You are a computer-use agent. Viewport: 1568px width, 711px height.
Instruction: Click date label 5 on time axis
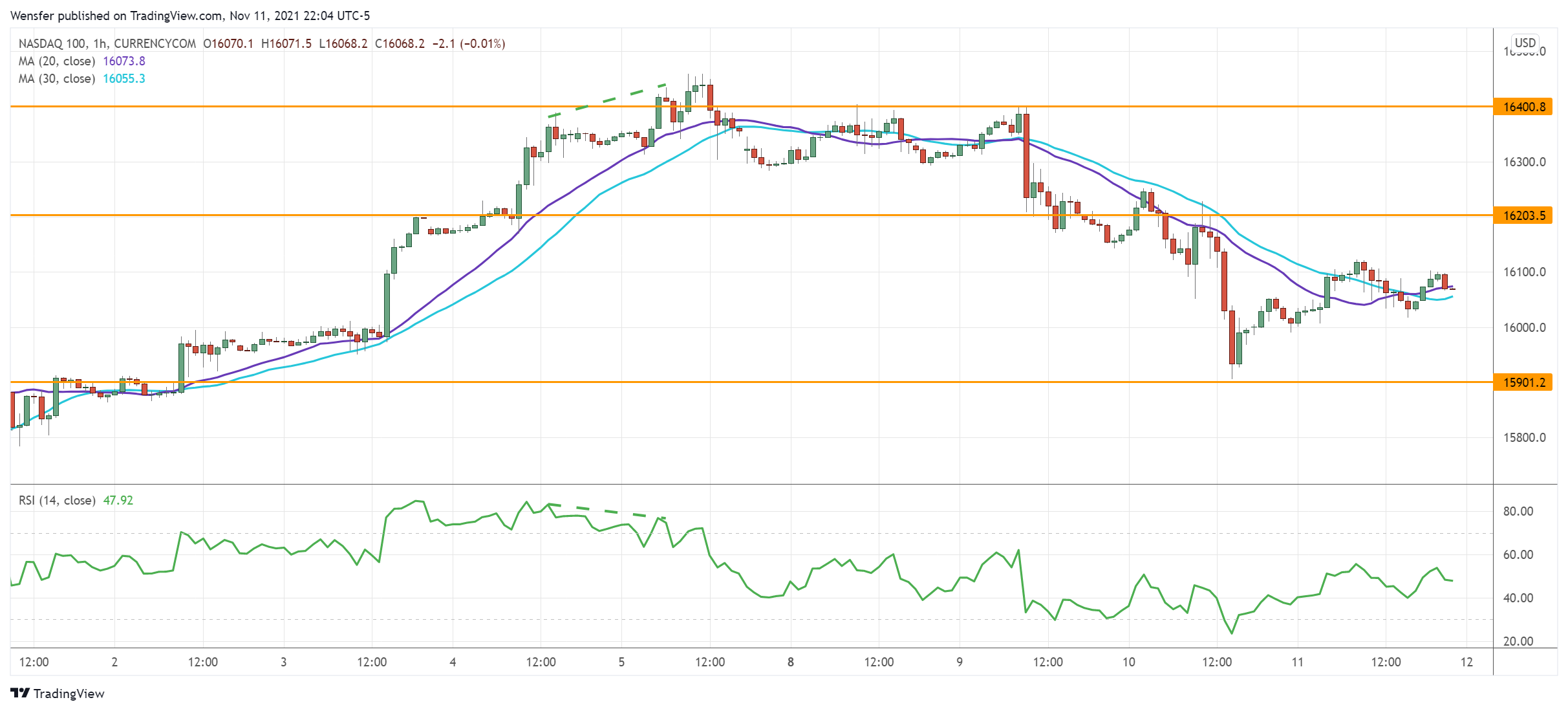621,662
